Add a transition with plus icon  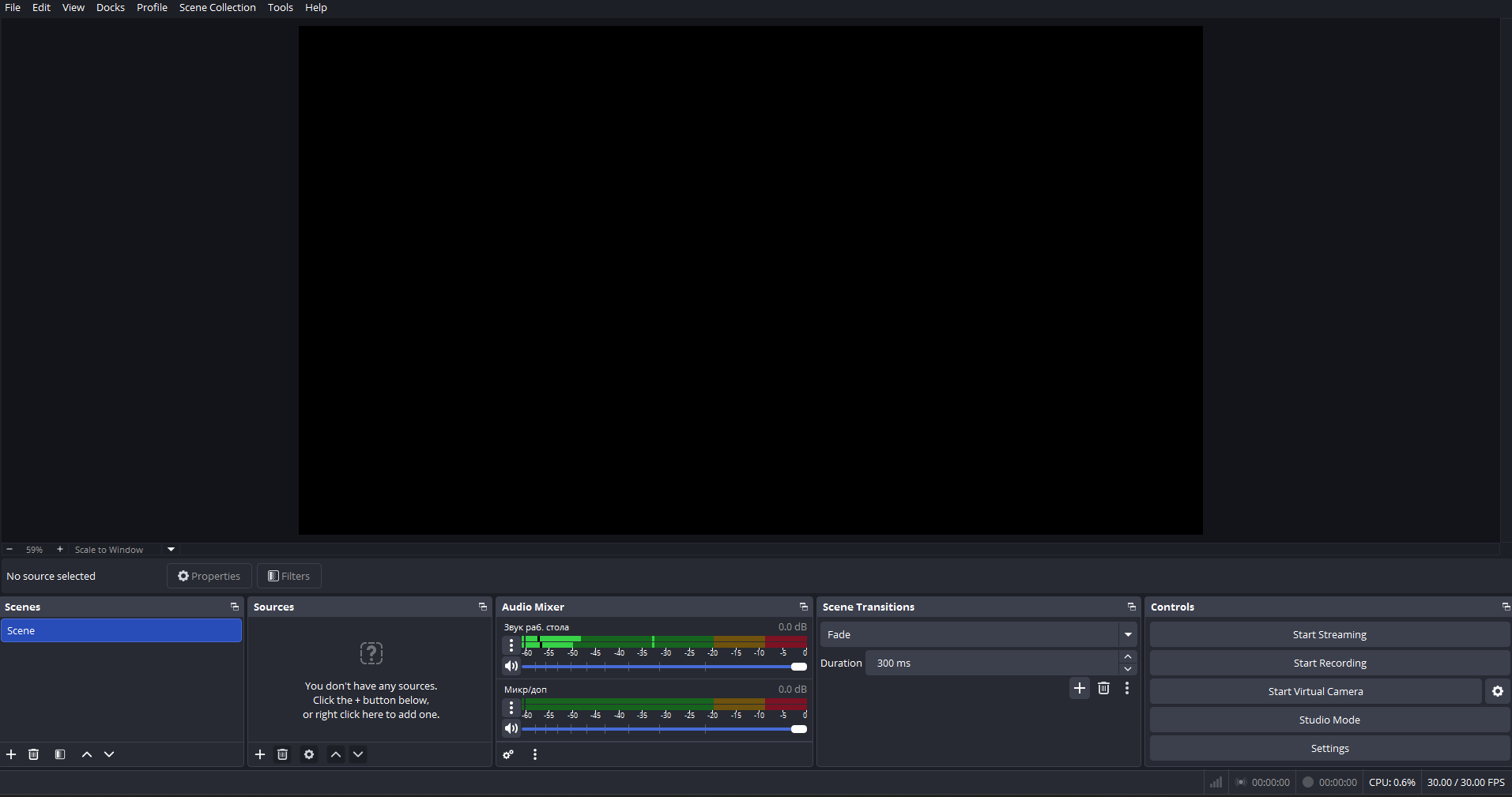tap(1080, 688)
